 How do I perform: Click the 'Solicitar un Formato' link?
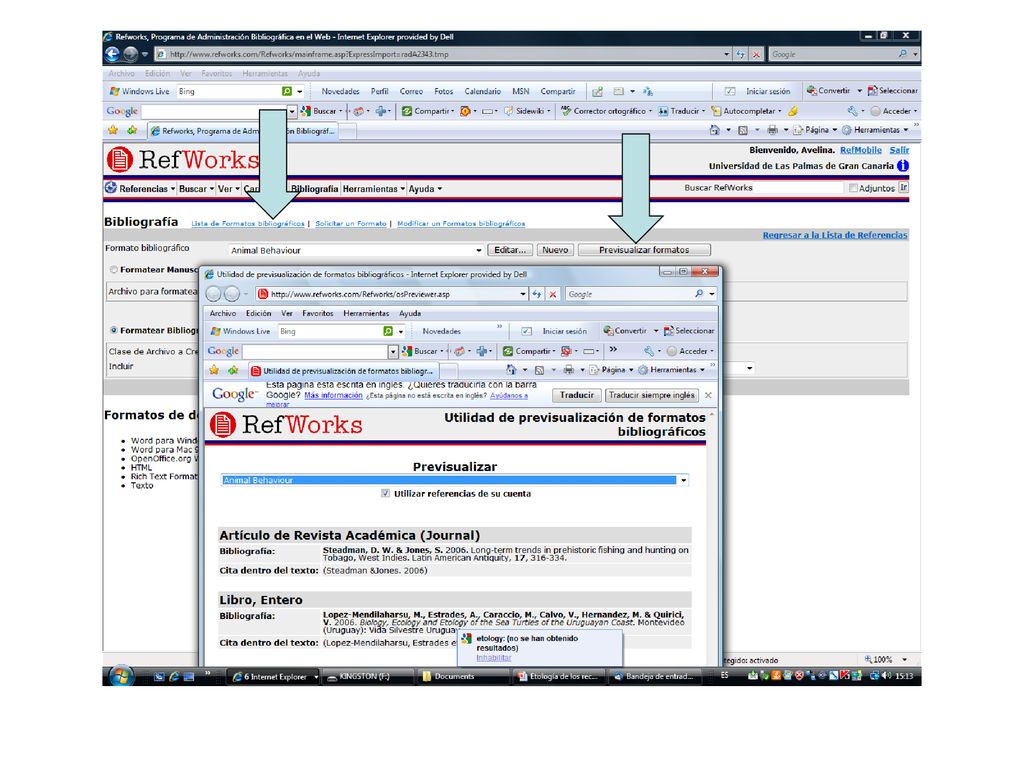pyautogui.click(x=351, y=223)
